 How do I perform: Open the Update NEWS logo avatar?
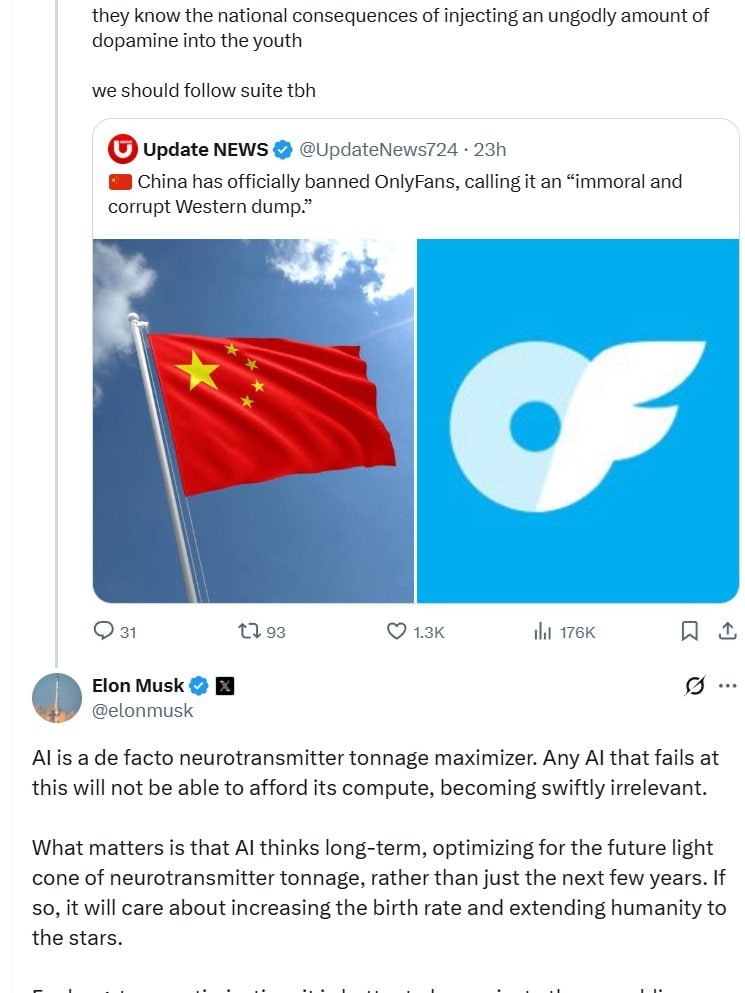coord(122,149)
